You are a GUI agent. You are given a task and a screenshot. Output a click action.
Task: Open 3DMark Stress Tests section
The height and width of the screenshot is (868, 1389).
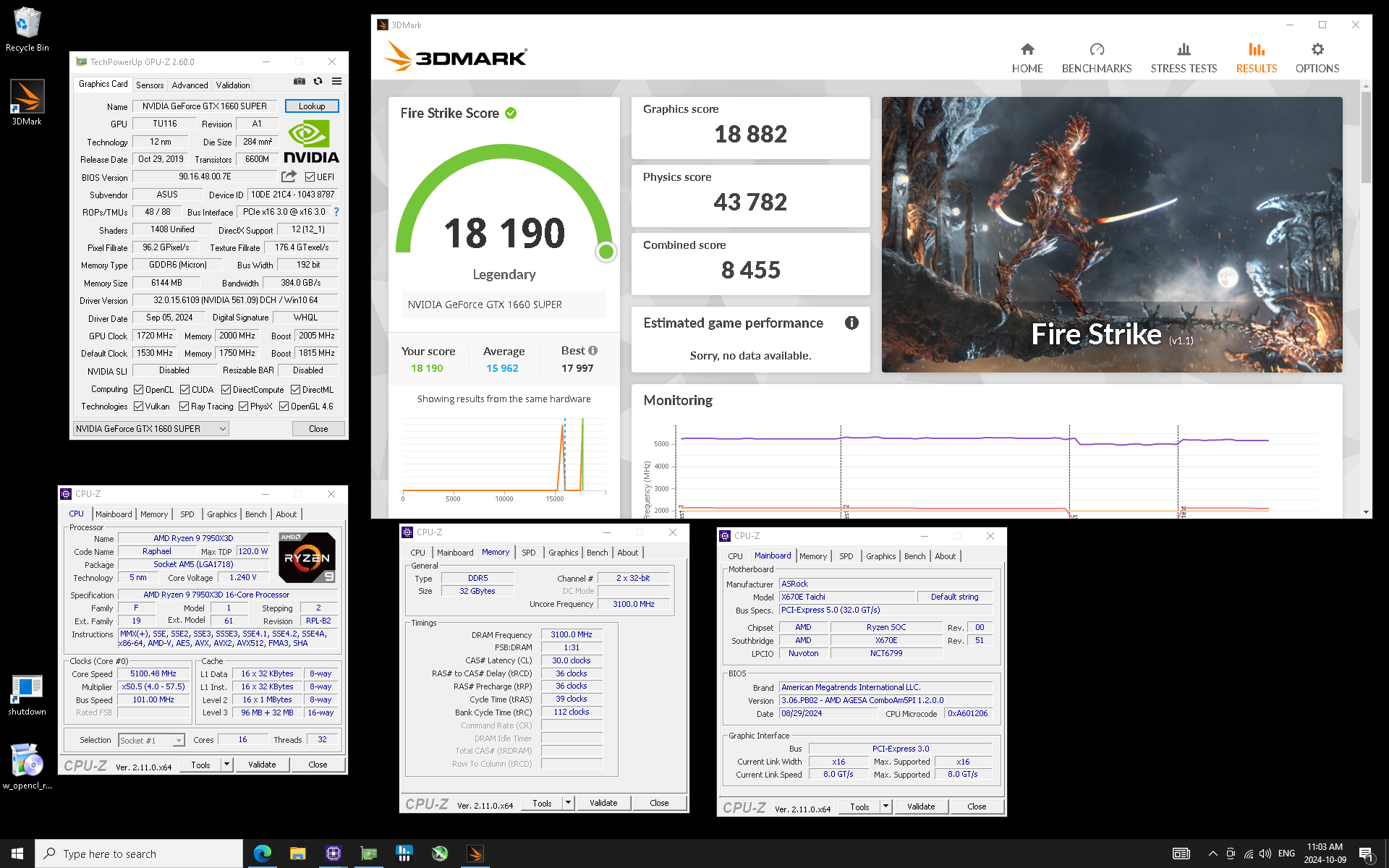[1184, 58]
